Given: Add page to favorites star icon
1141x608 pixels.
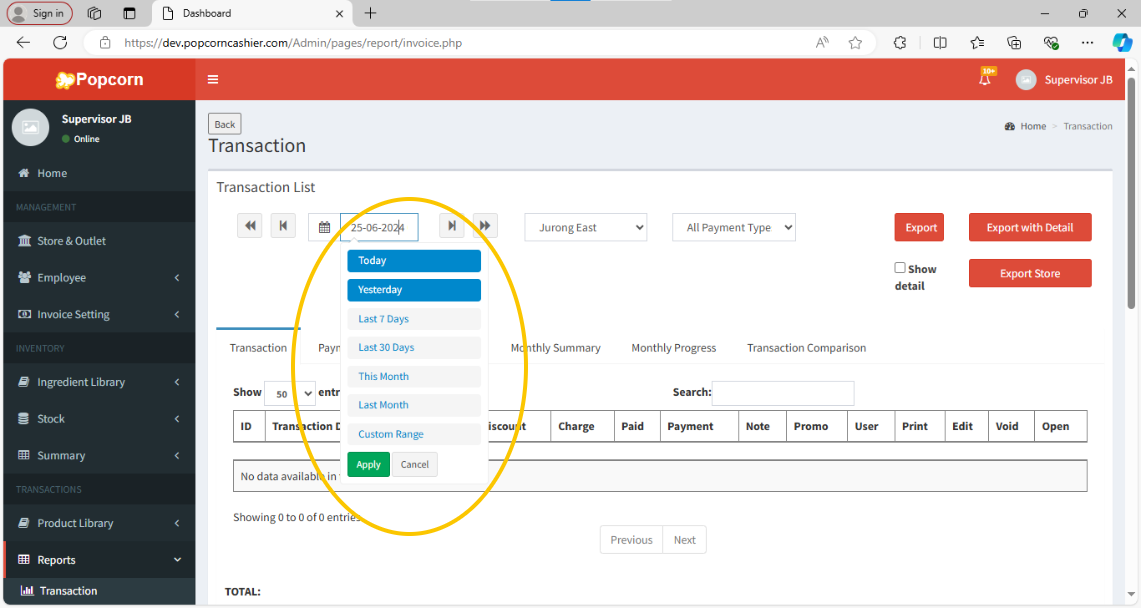Looking at the screenshot, I should coord(855,43).
